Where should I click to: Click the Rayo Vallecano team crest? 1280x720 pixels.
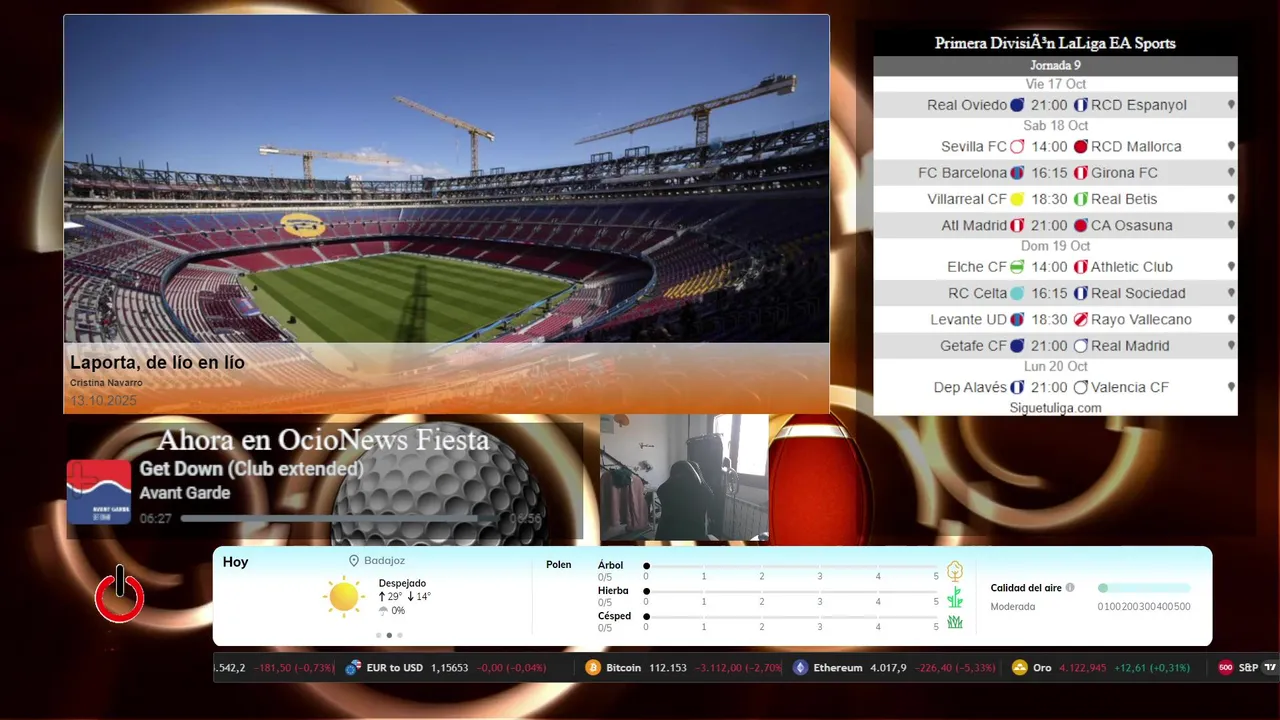pos(1081,320)
